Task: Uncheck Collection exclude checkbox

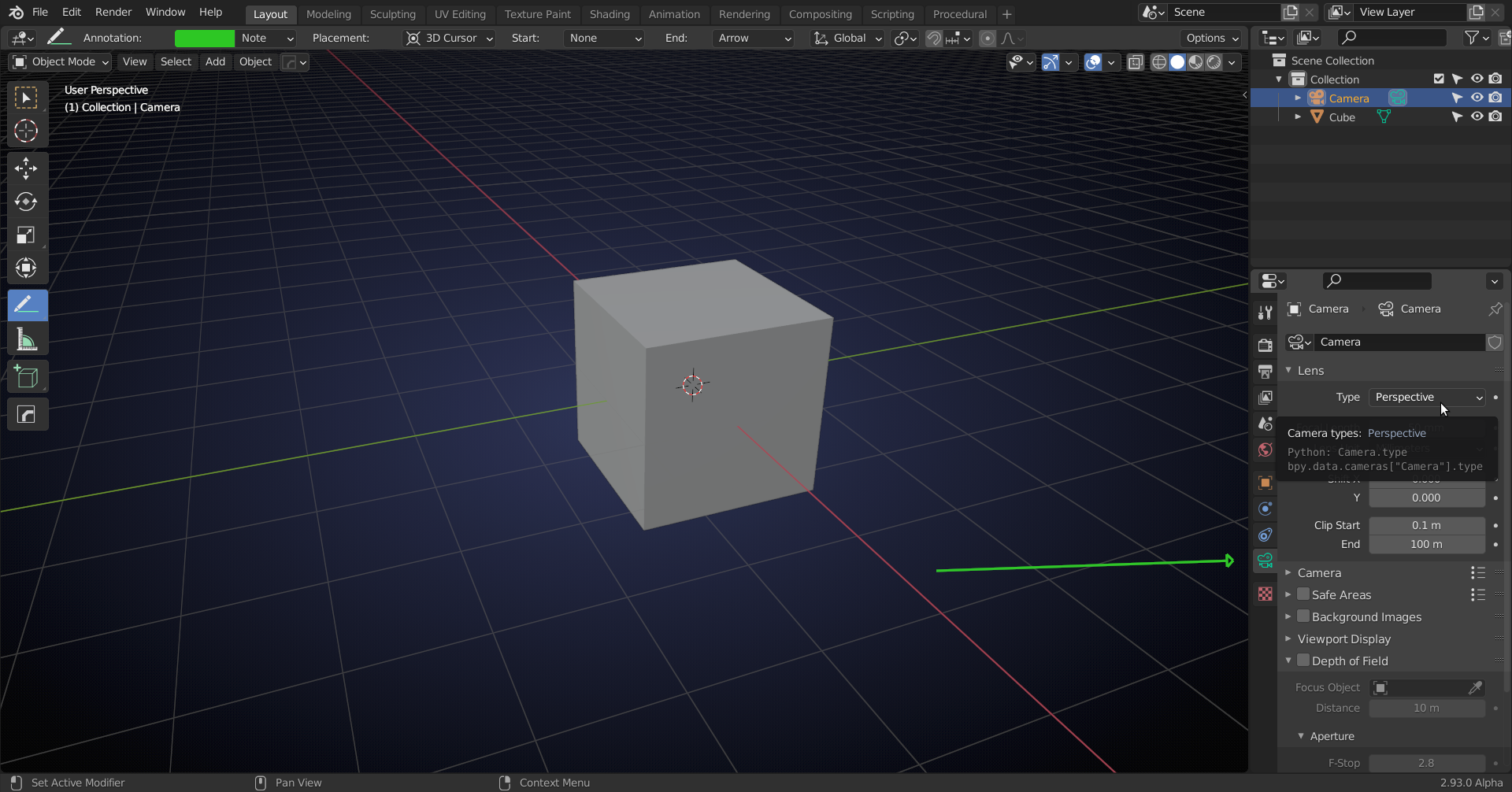Action: [x=1439, y=79]
